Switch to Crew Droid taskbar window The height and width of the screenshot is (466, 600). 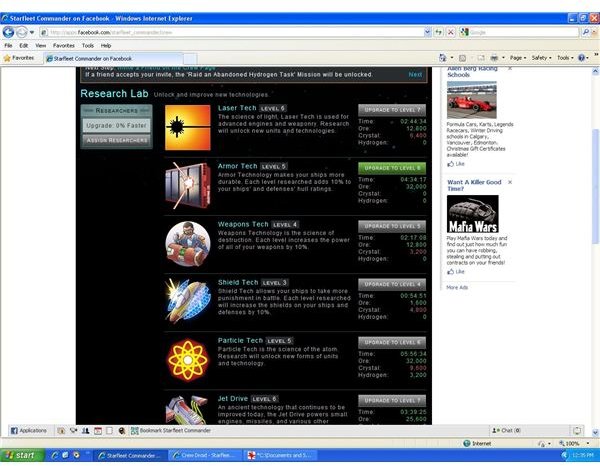[x=205, y=455]
